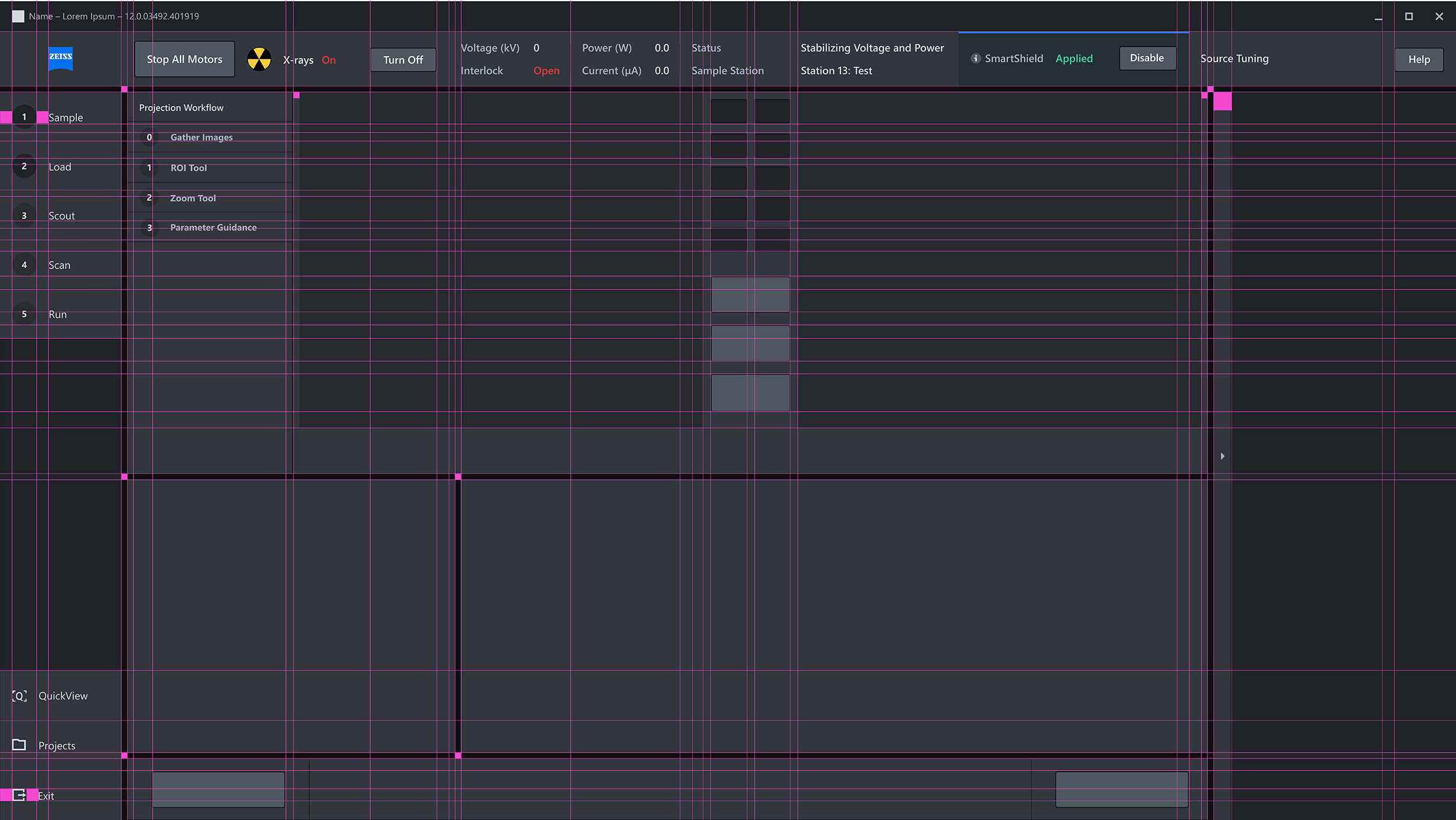Select the Zoom Tool step
The image size is (1456, 820).
[x=193, y=199]
